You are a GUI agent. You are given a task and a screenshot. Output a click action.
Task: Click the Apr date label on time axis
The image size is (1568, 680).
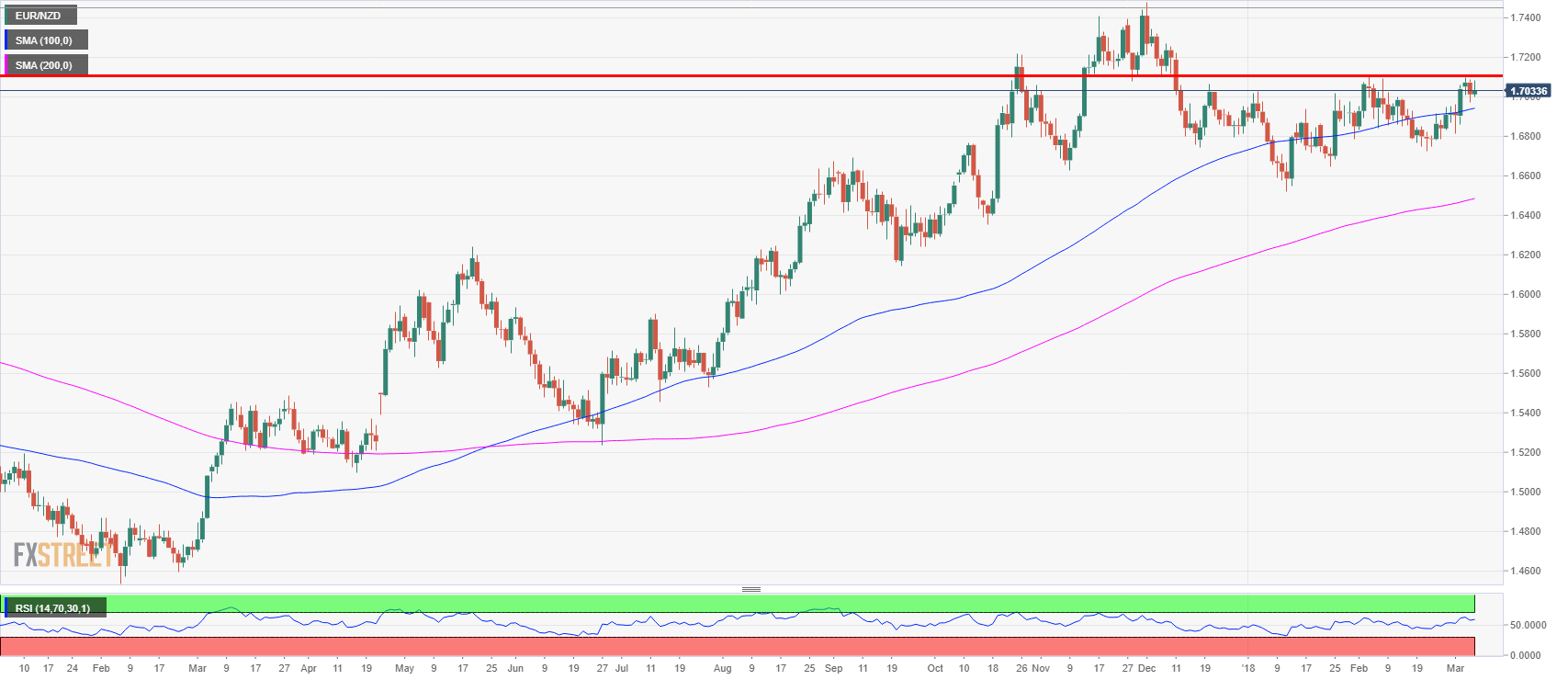coord(309,668)
